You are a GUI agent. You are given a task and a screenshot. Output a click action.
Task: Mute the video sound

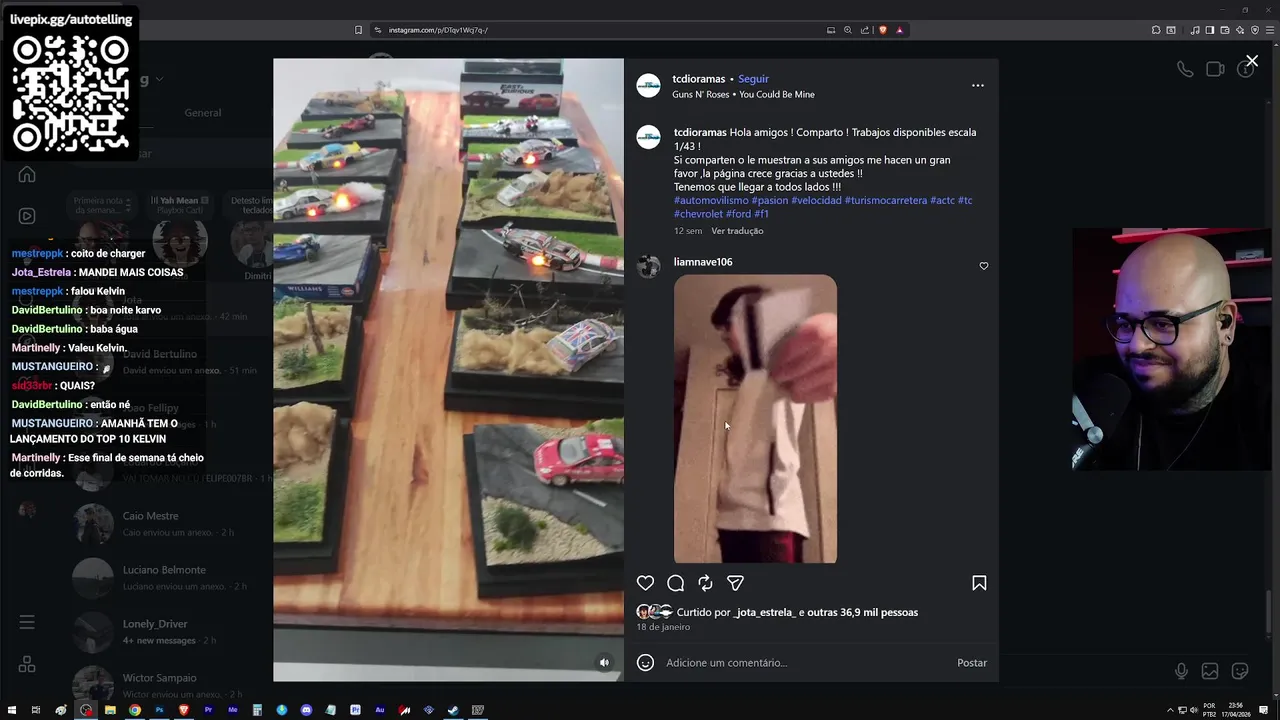604,662
